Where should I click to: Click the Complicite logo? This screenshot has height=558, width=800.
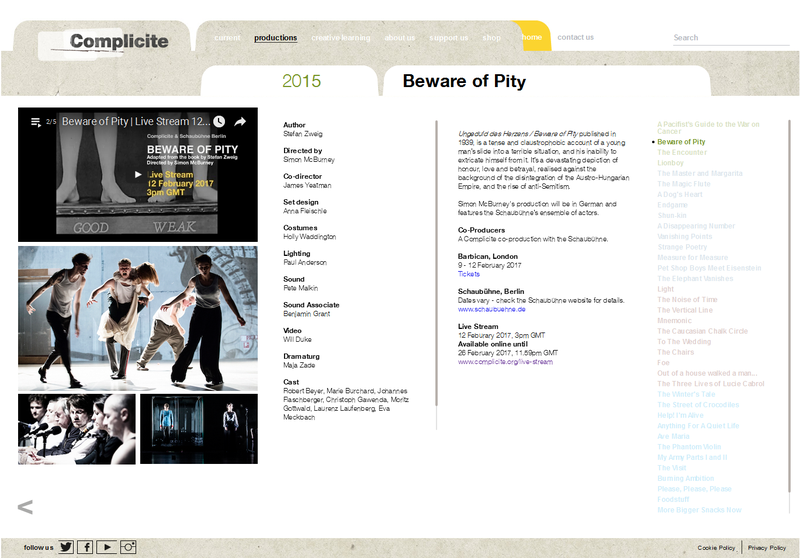104,42
